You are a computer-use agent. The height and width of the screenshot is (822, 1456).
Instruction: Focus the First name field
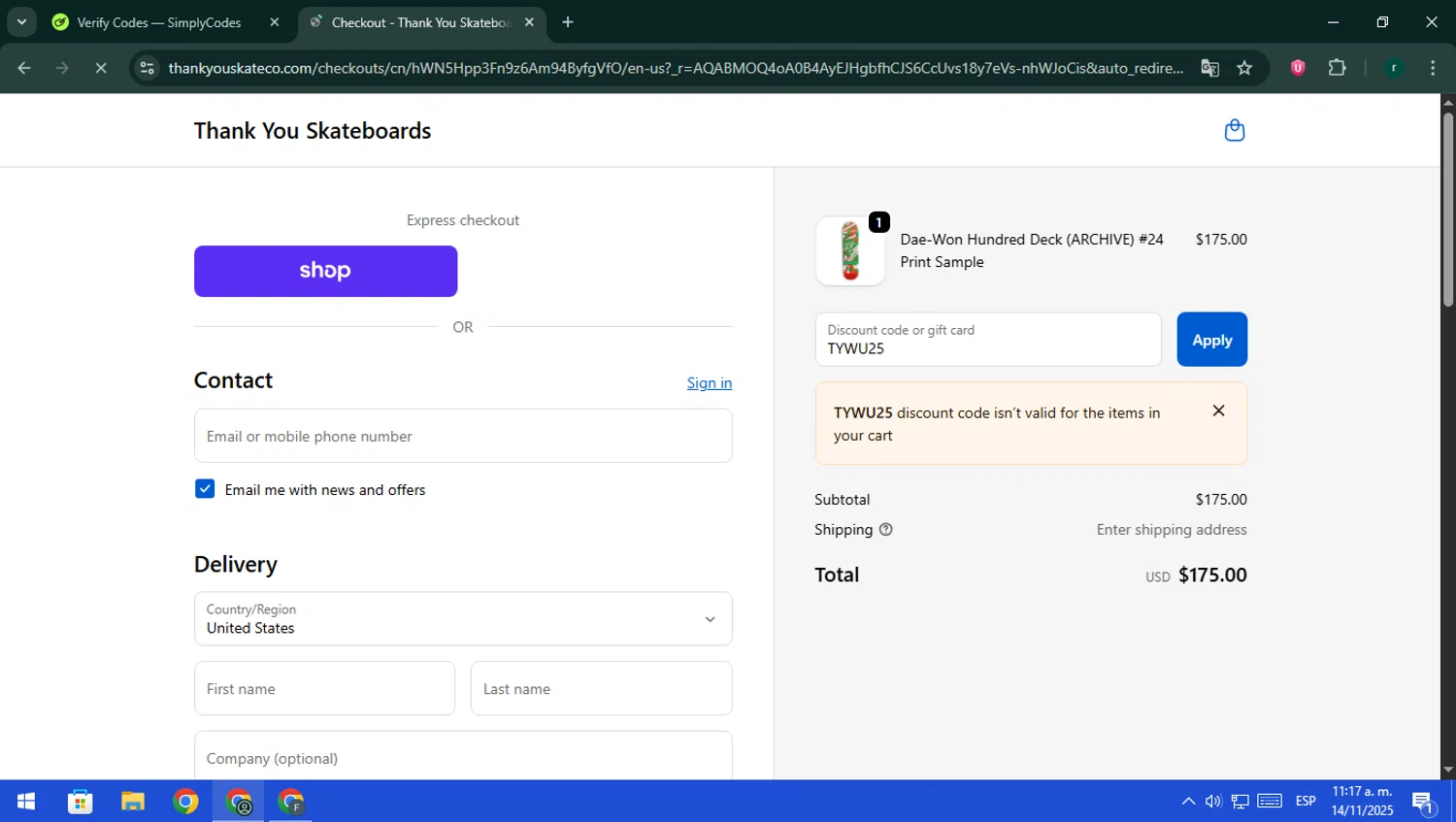coord(324,689)
